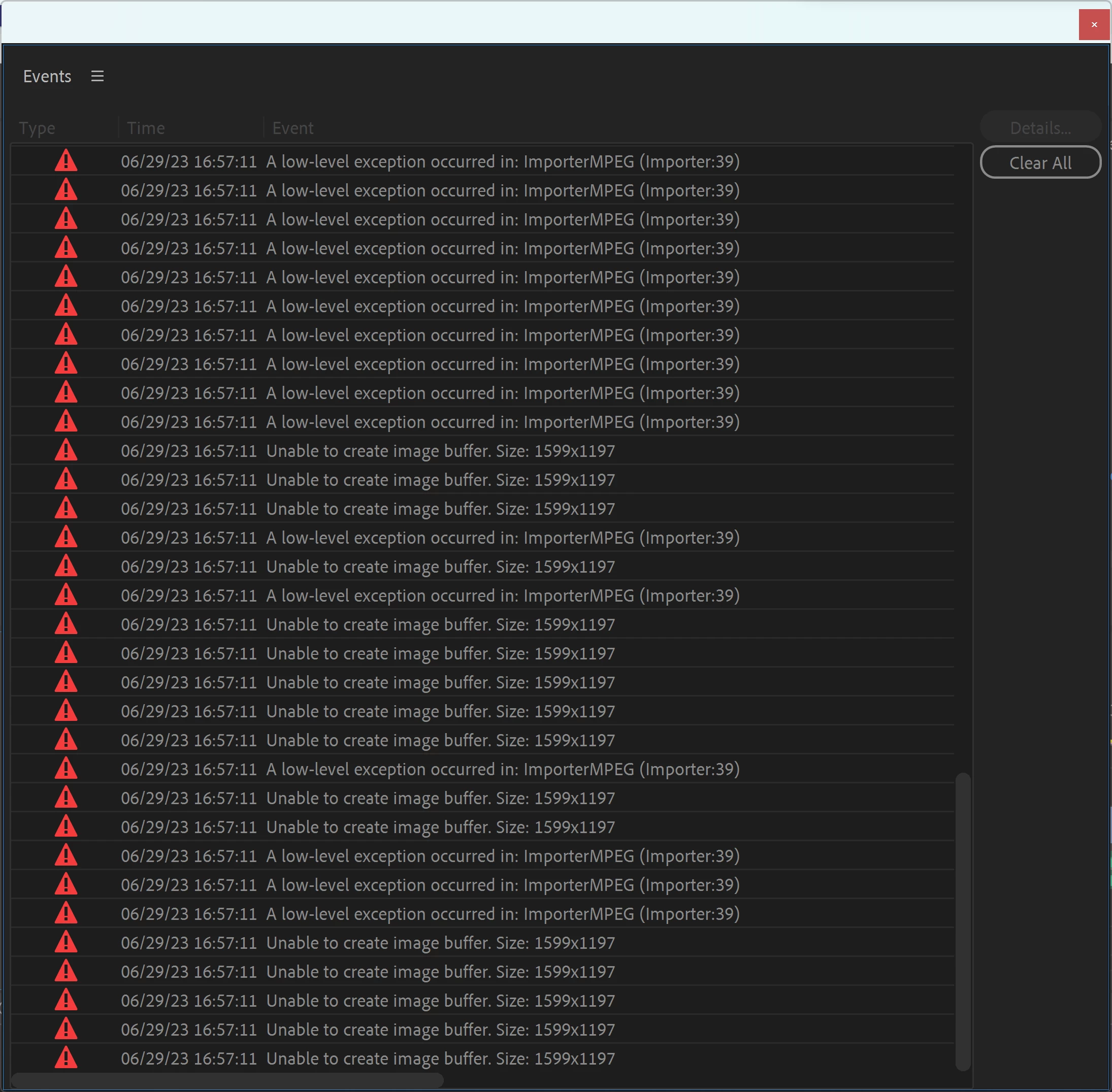Close the Events window
Screen dimensions: 1112x1092
[1094, 25]
